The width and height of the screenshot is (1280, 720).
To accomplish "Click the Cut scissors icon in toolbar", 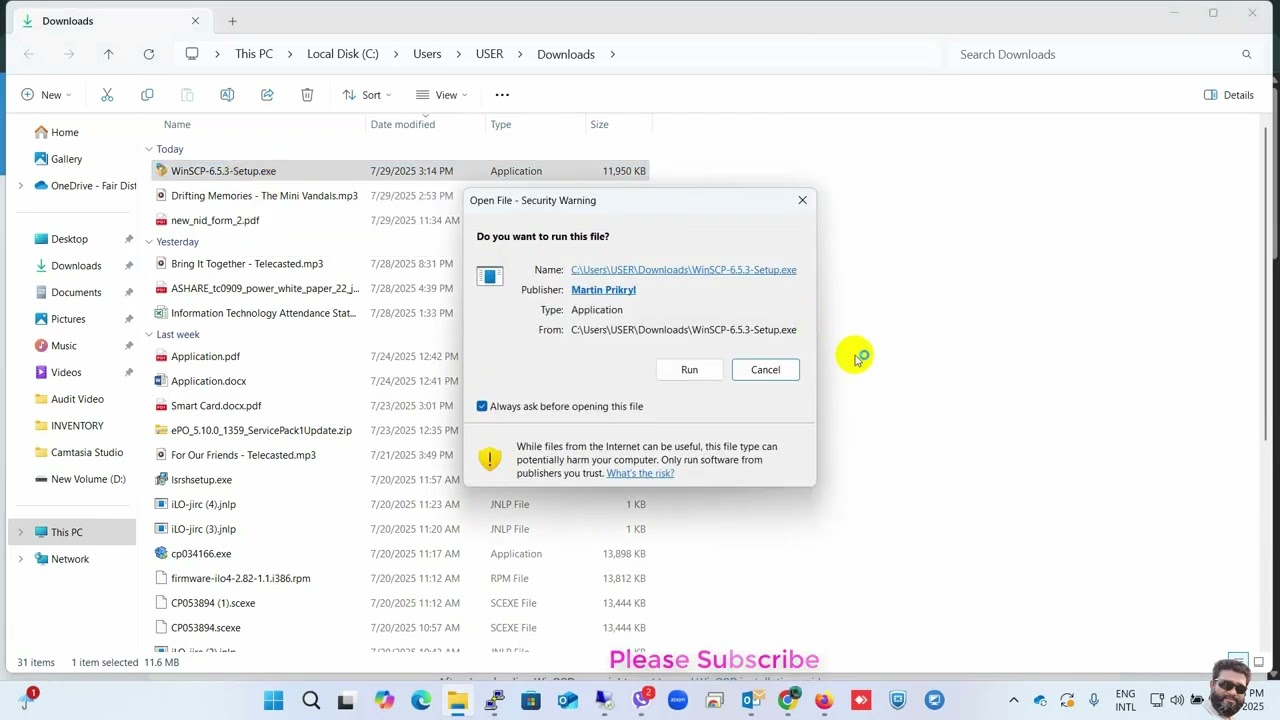I will click(x=107, y=95).
